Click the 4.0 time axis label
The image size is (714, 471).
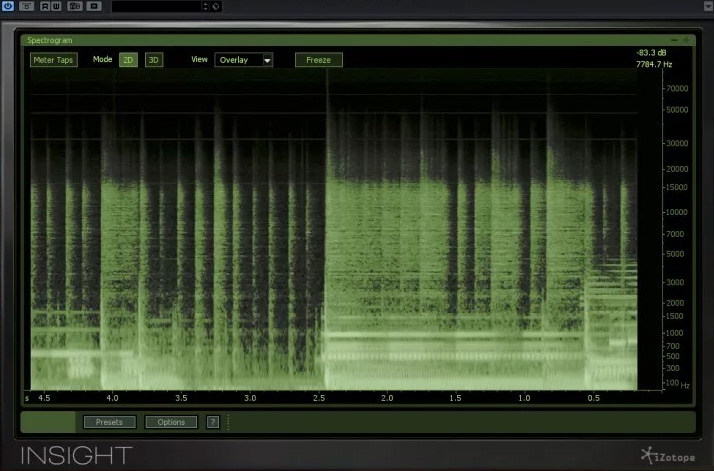coord(112,398)
